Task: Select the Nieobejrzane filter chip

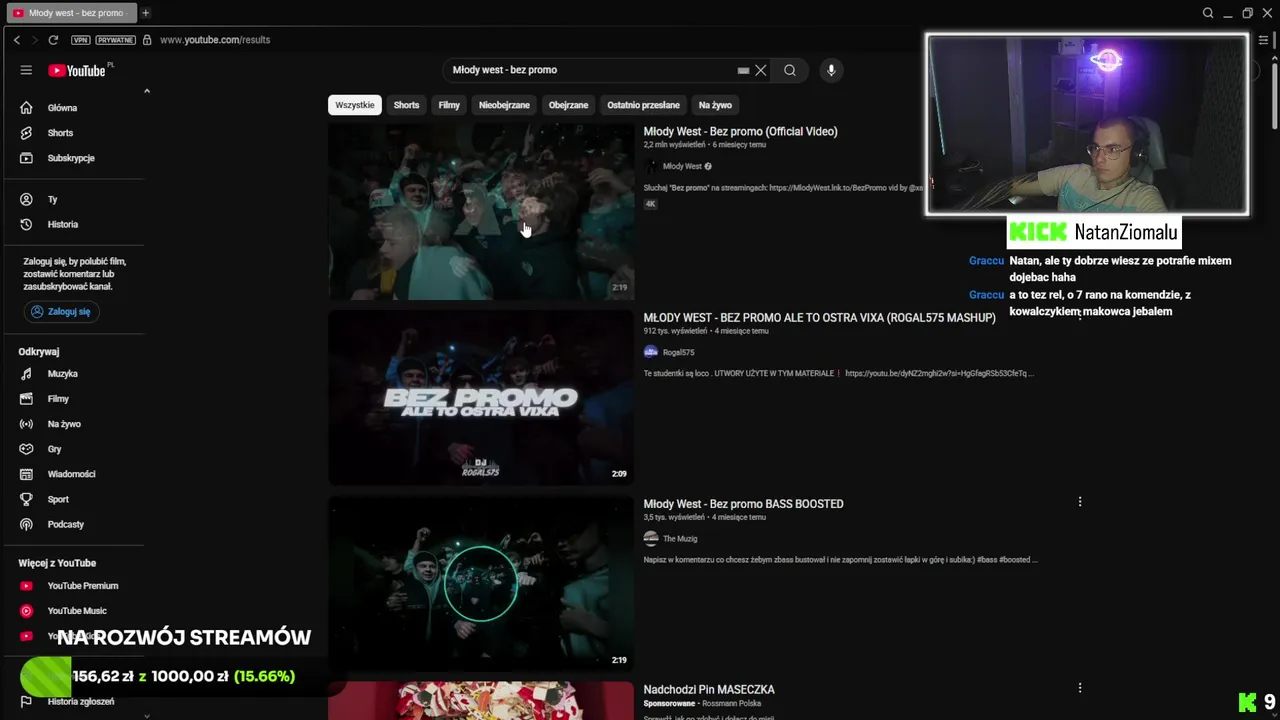Action: [x=504, y=105]
